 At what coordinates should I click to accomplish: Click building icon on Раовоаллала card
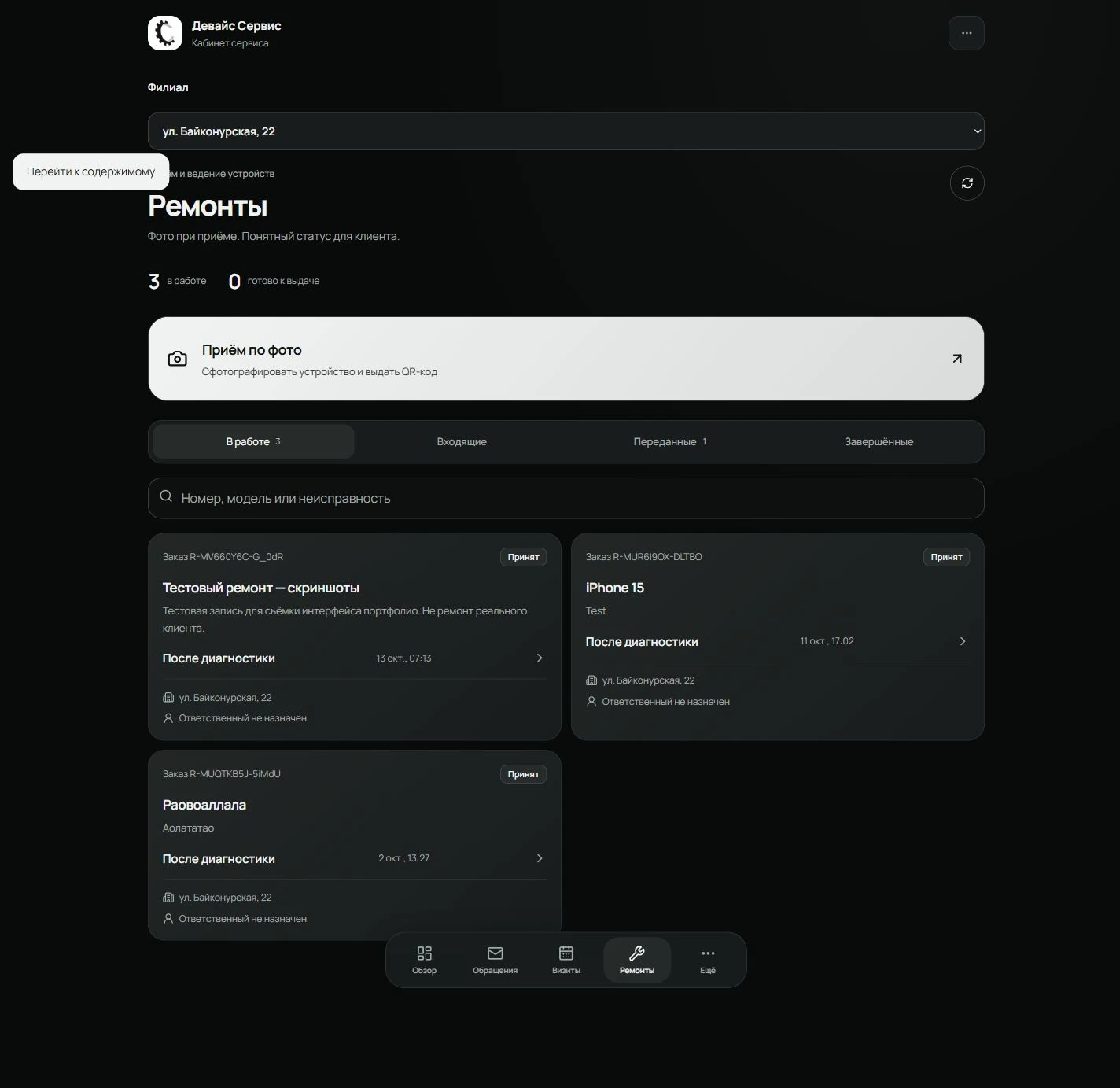[168, 898]
